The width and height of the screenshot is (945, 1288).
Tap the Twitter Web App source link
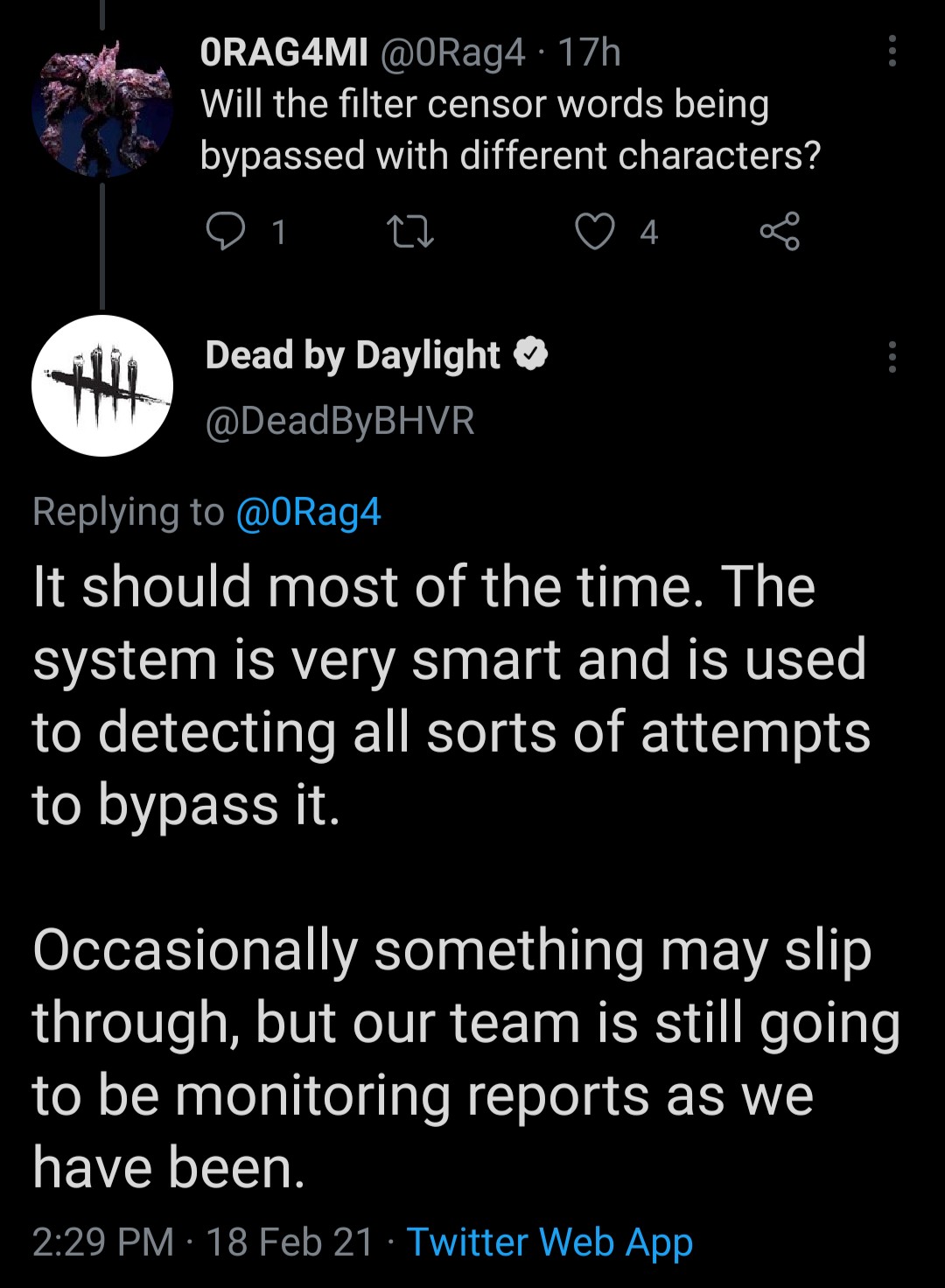tap(549, 1242)
